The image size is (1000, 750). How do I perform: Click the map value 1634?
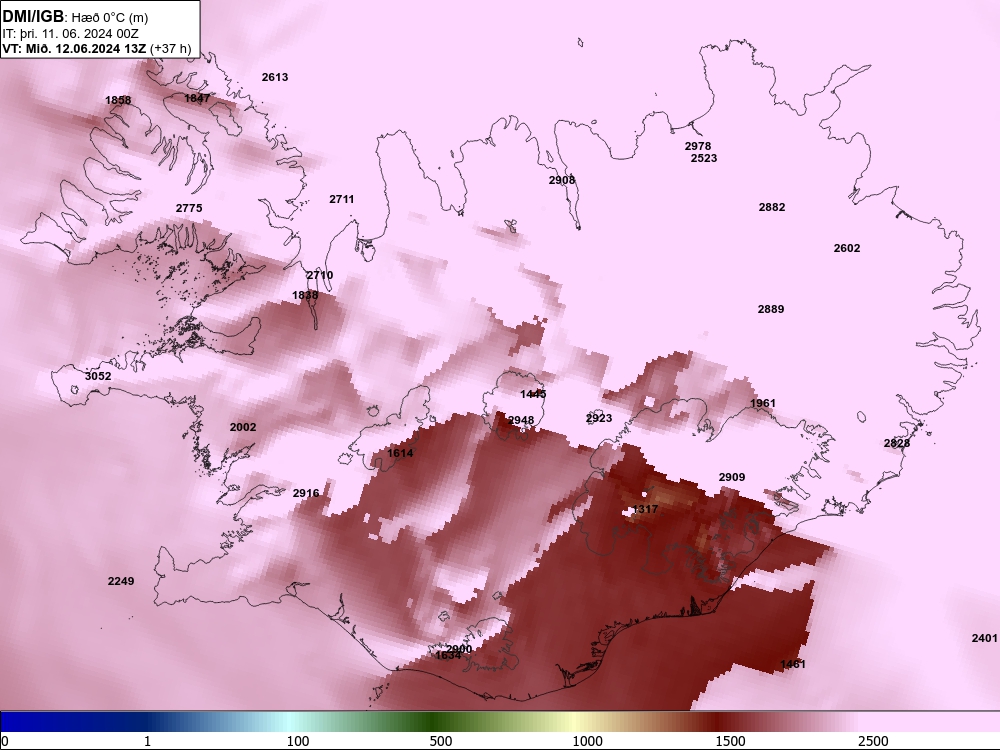tap(448, 656)
